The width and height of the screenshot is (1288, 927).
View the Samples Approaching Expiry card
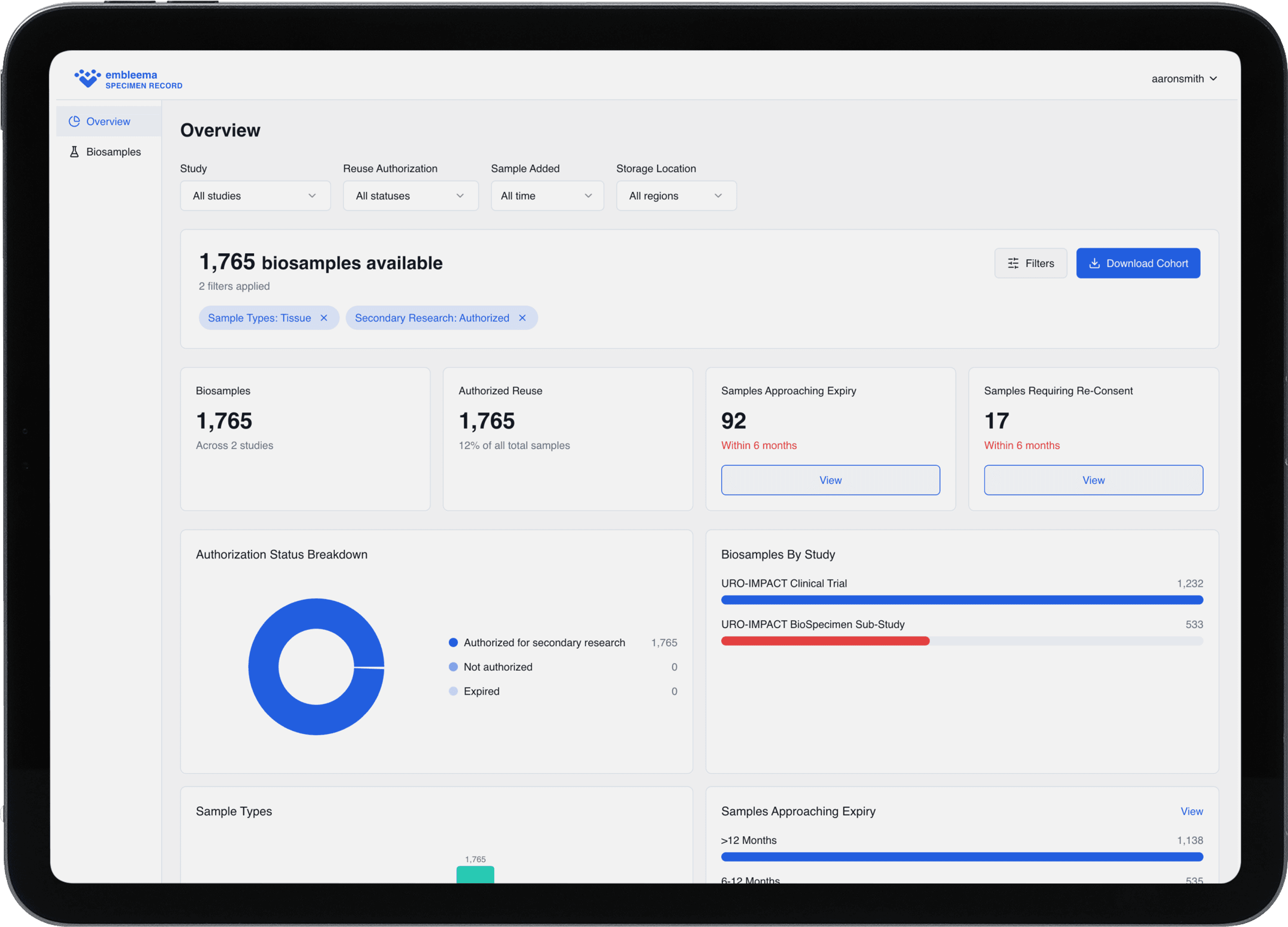click(x=830, y=480)
